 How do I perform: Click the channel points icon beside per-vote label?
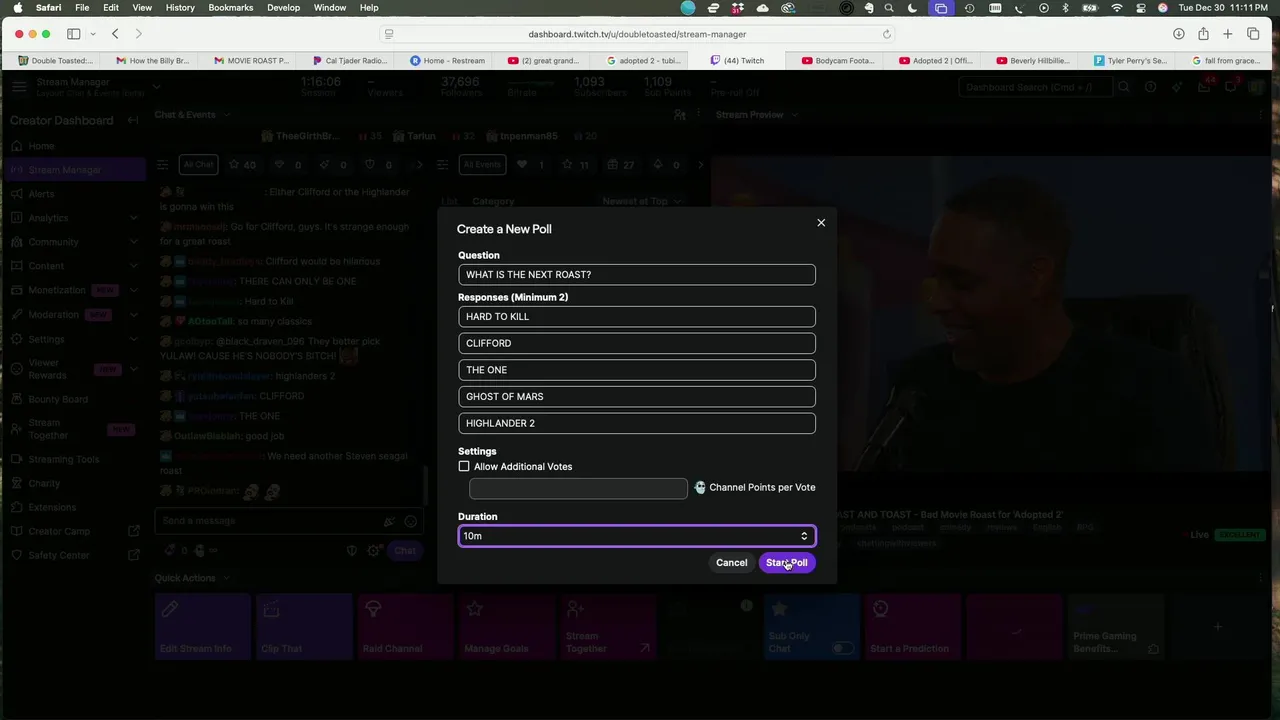pos(700,488)
